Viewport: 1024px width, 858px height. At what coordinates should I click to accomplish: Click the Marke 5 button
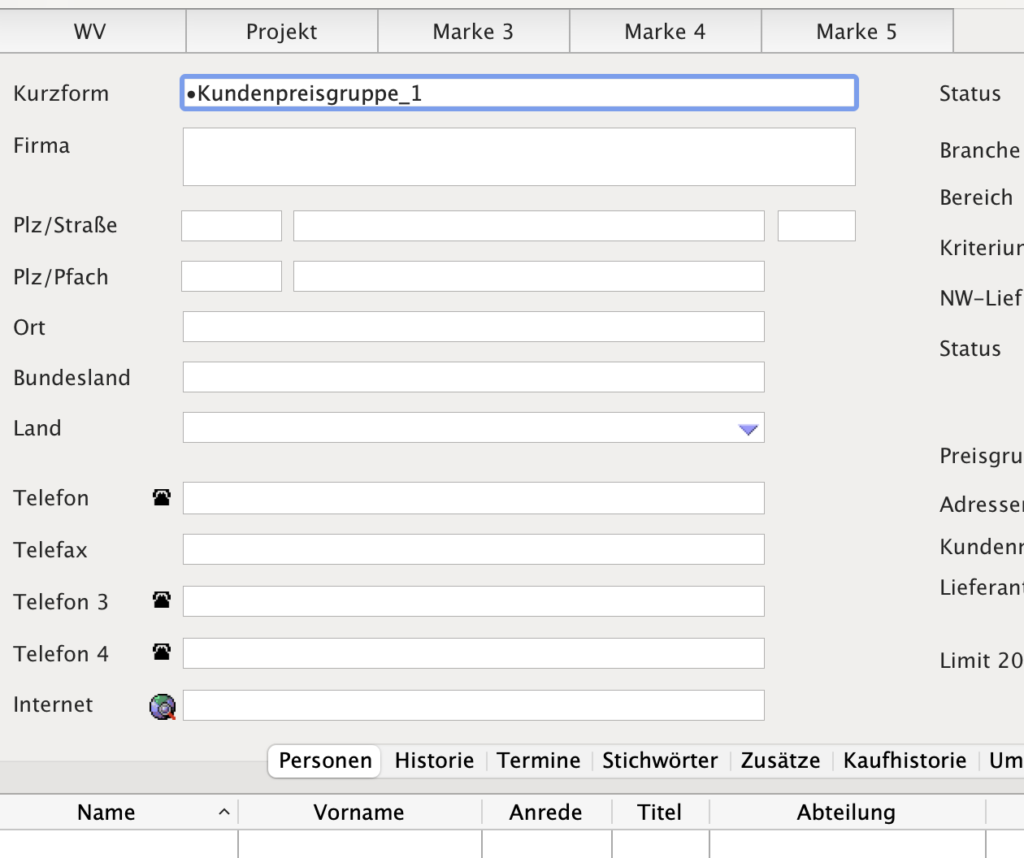coord(856,32)
